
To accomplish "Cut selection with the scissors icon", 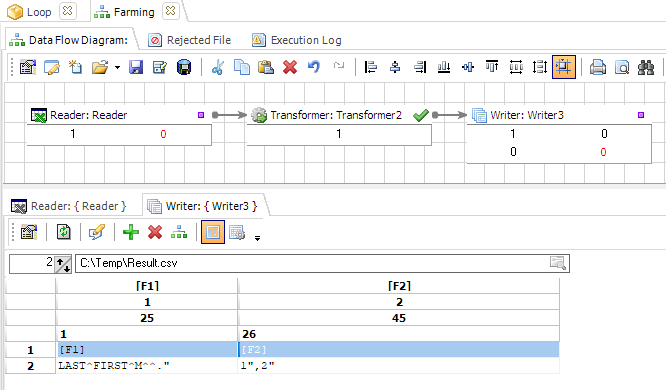I will [x=217, y=67].
